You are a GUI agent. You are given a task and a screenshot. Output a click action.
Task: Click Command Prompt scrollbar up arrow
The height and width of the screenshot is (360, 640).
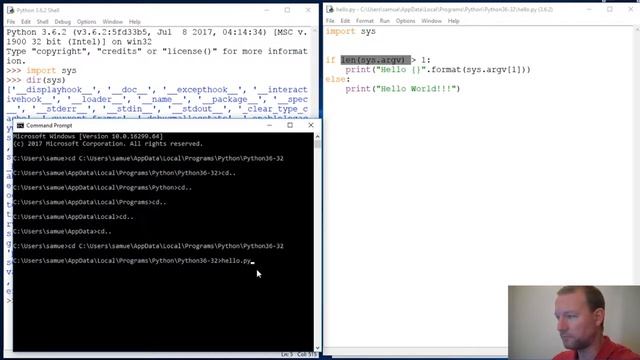318,137
